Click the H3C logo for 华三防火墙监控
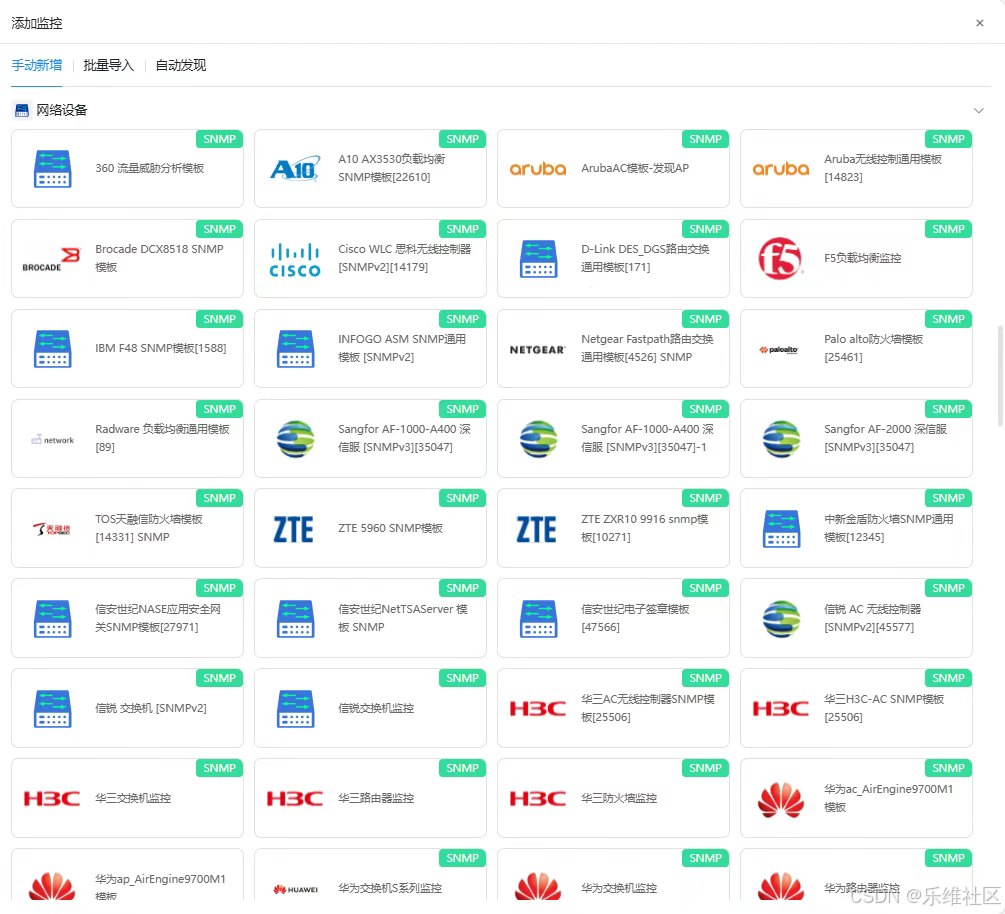Screen dimensions: 1005x914 click(538, 799)
